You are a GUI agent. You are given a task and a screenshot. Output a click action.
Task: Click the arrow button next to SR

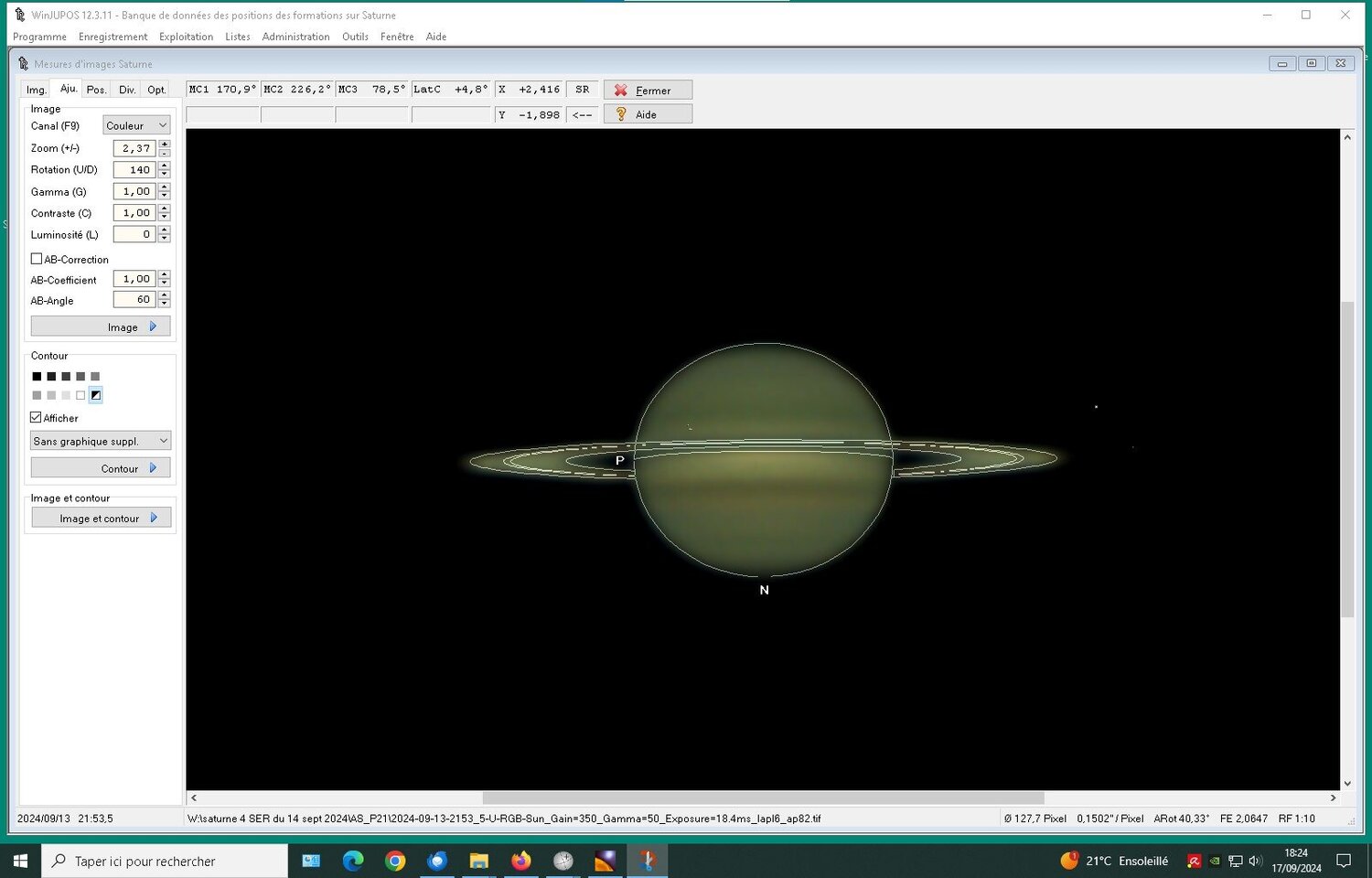tap(582, 115)
